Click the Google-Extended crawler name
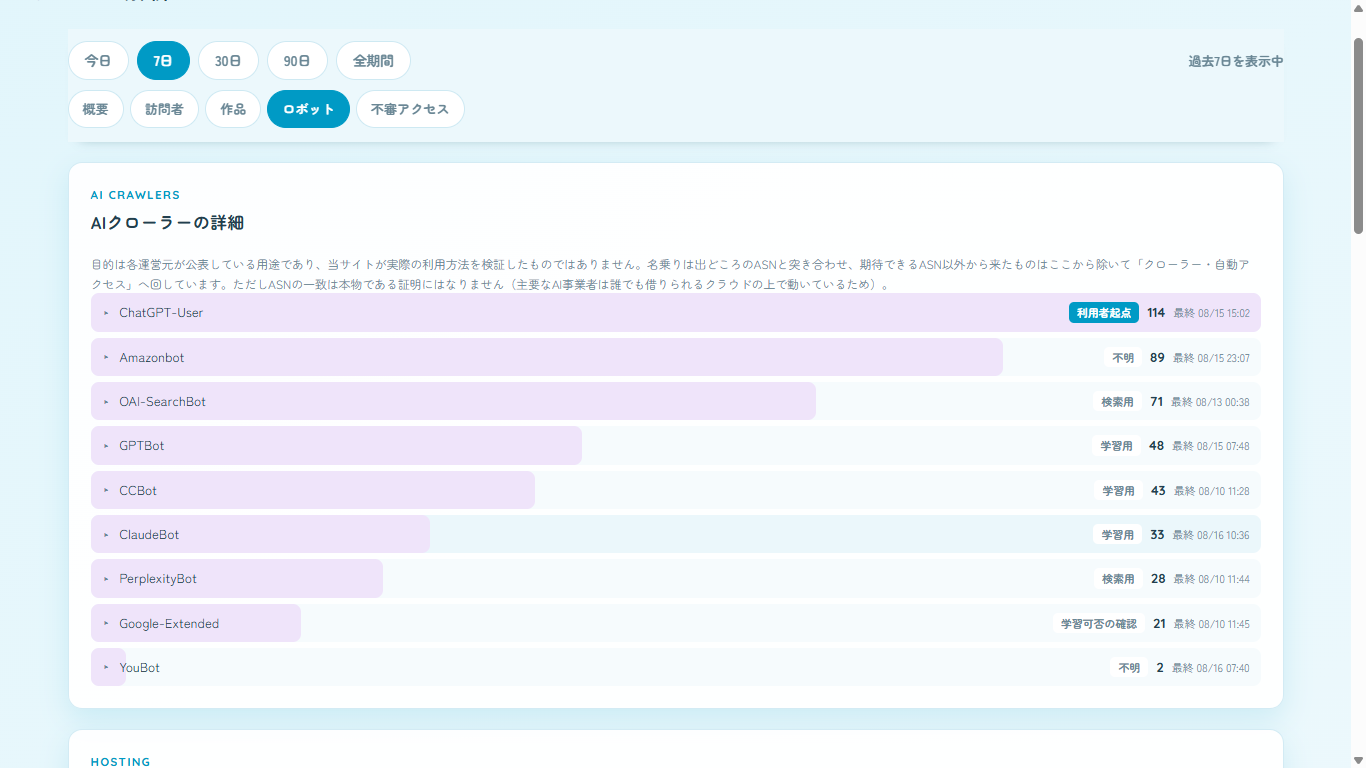 [169, 624]
